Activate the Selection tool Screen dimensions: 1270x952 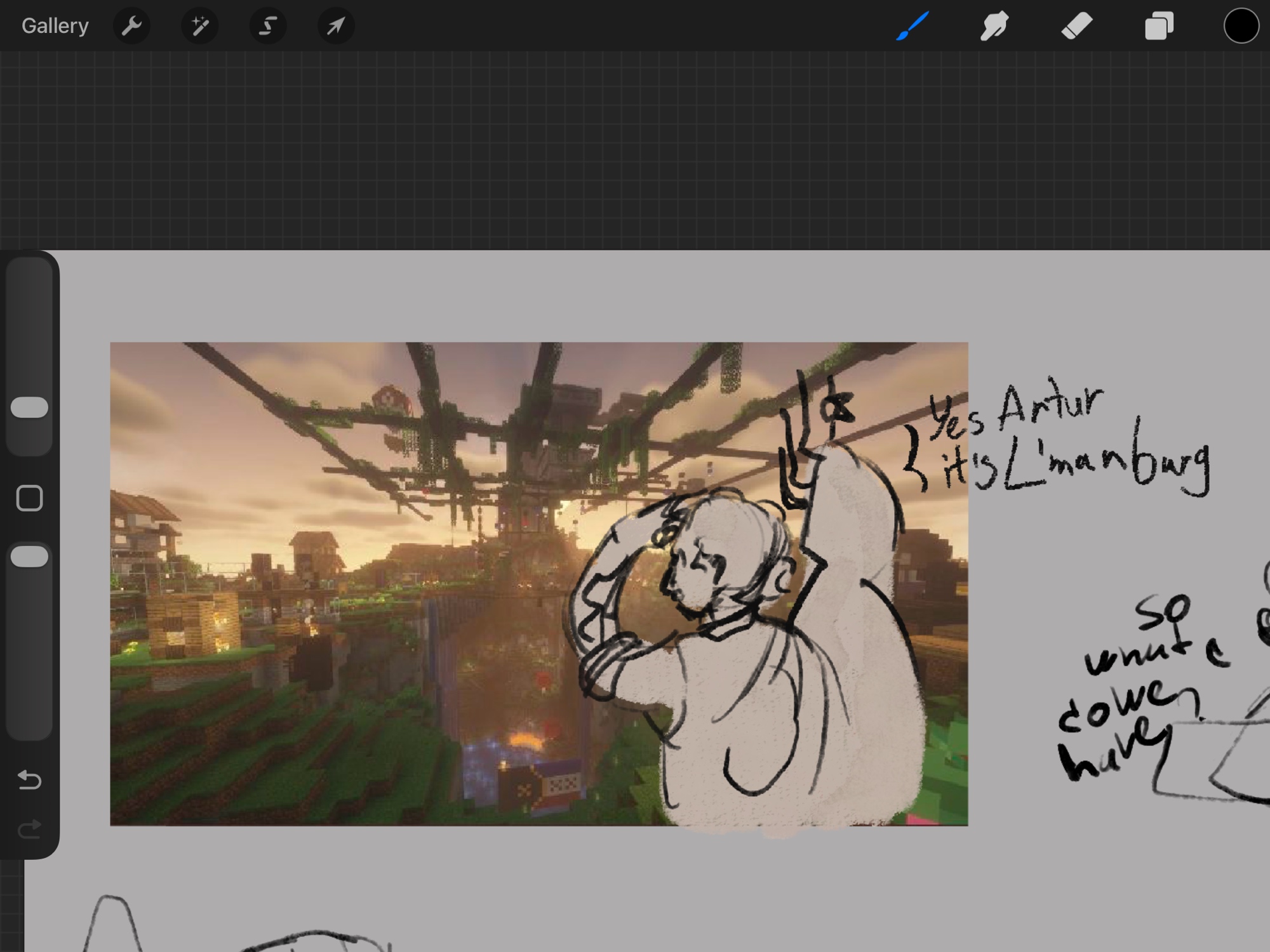point(267,26)
